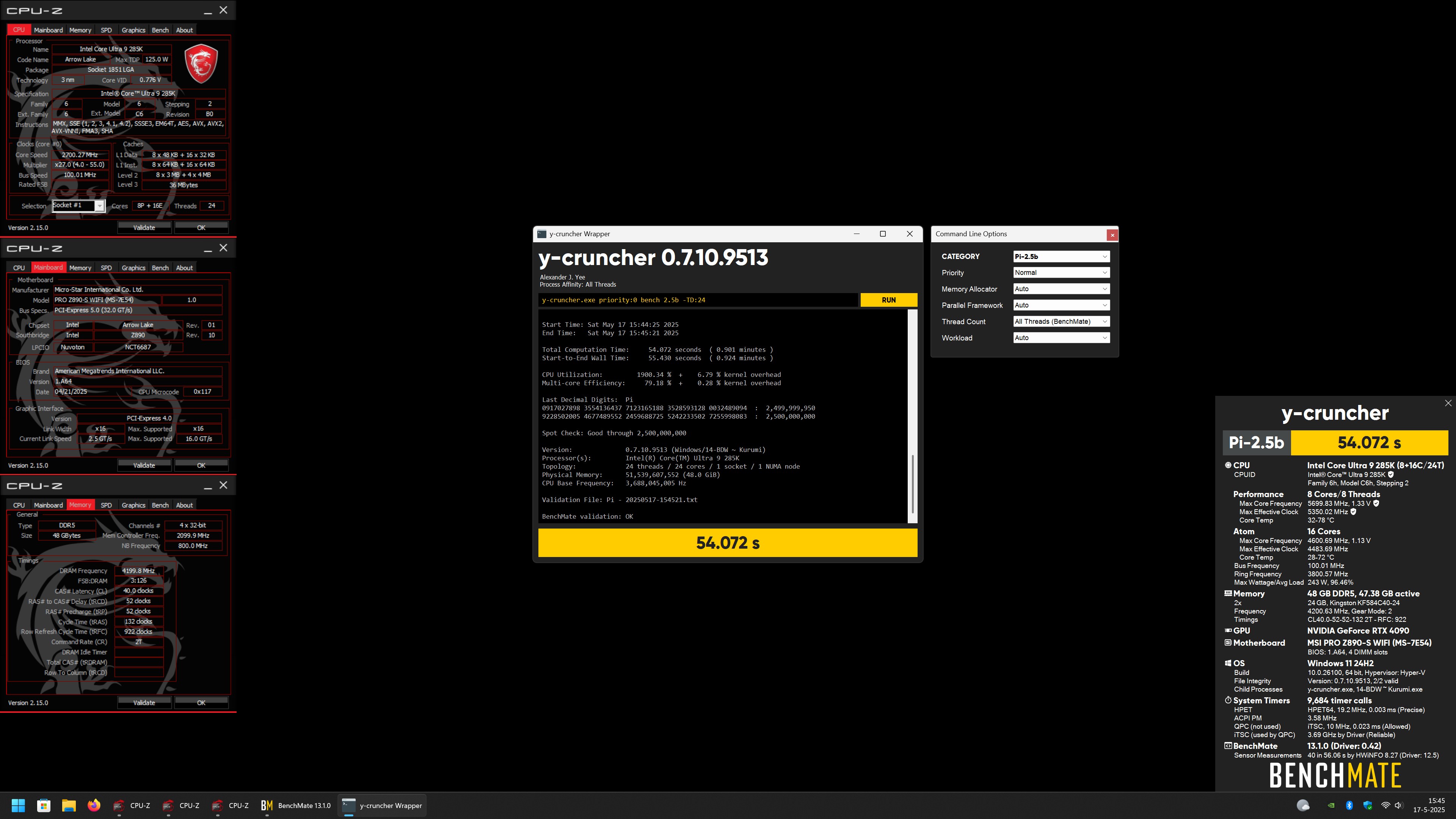
Task: Launch Microsoft Store from the taskbar
Action: pyautogui.click(x=44, y=805)
